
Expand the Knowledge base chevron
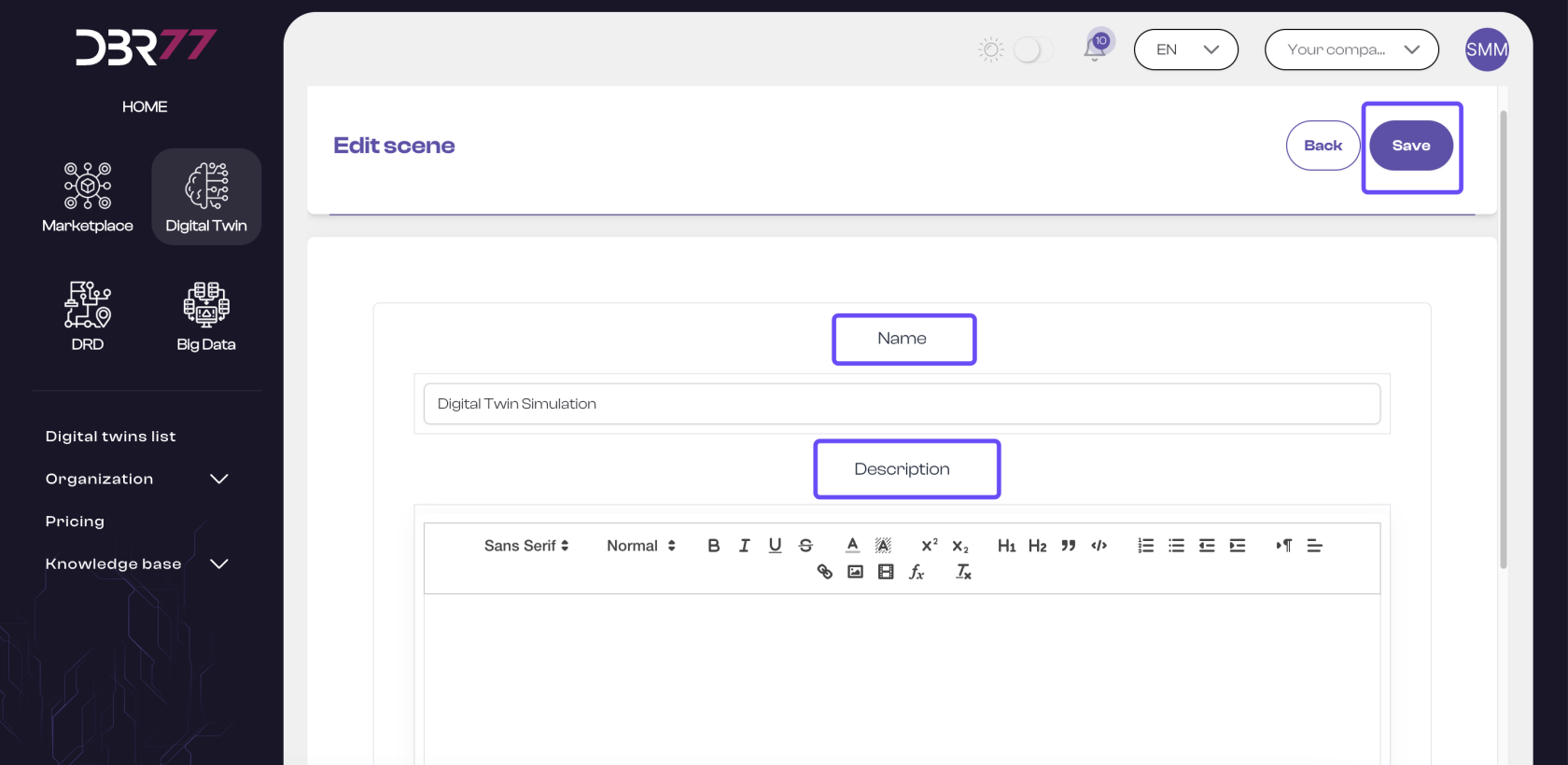coord(219,563)
